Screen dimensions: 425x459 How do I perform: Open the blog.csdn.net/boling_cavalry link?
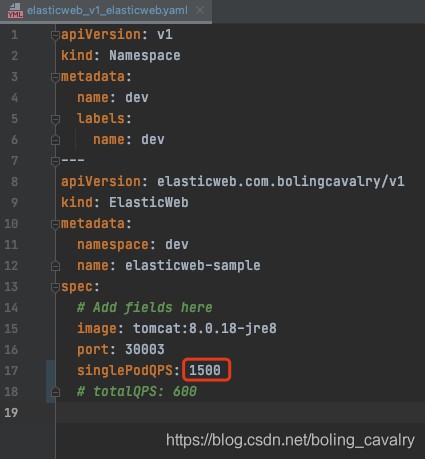pos(290,440)
